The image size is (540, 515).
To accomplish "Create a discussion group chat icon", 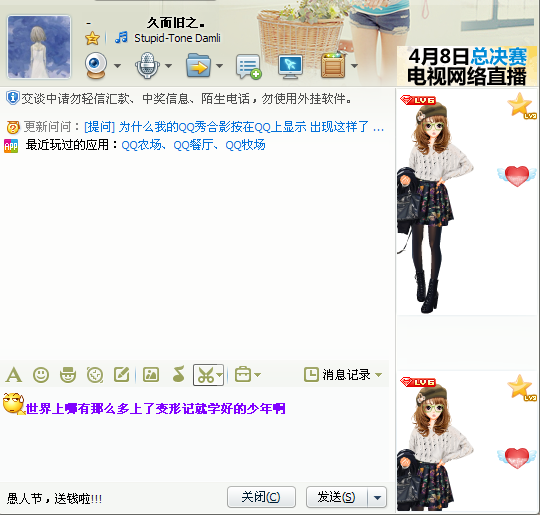I will pos(248,66).
